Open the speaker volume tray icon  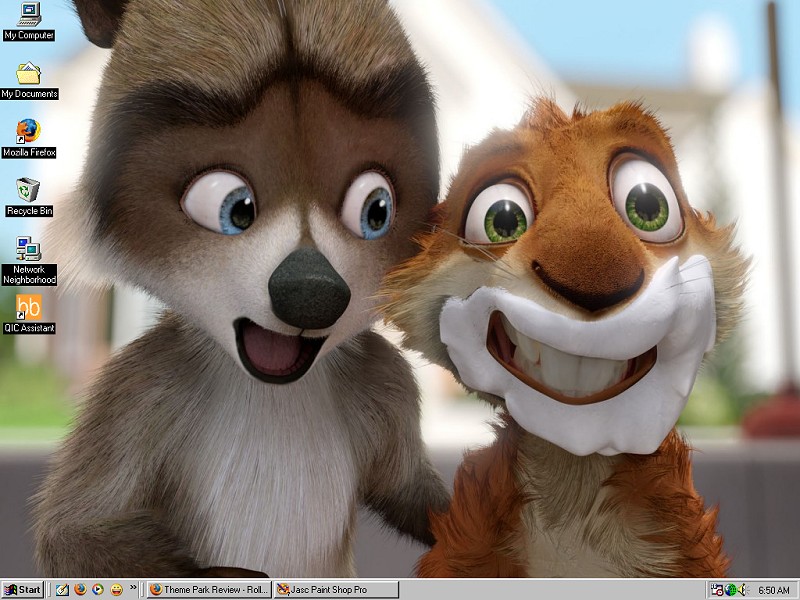pos(742,590)
